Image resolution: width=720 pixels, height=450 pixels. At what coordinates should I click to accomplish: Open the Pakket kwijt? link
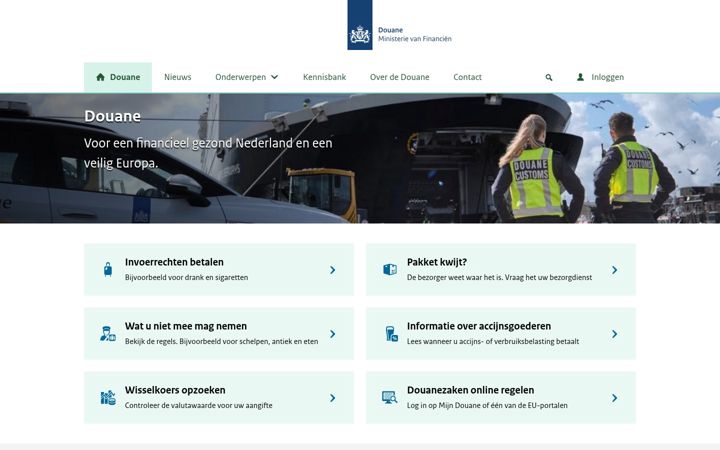437,262
